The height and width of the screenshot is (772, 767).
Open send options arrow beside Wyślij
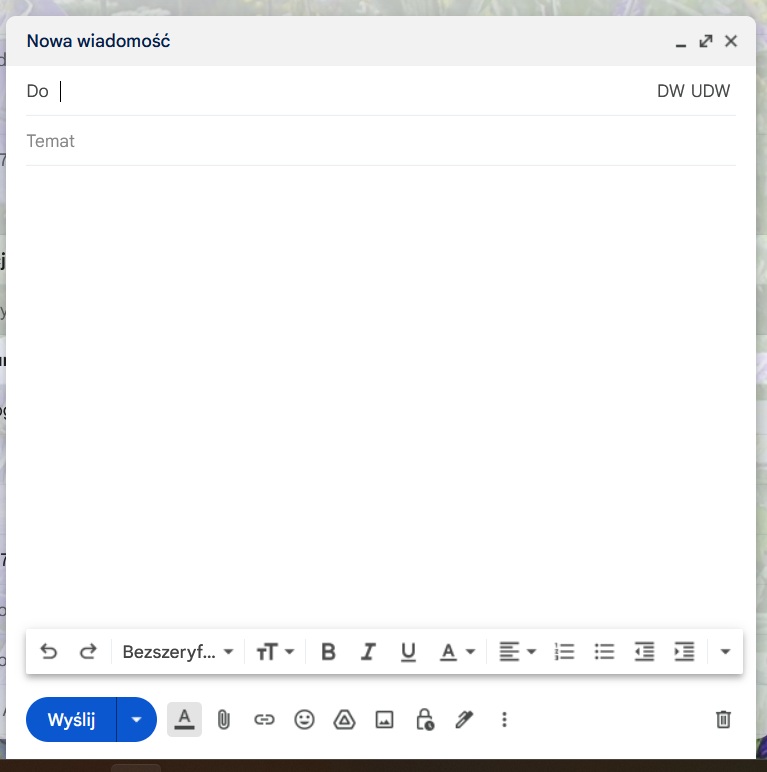coord(137,719)
